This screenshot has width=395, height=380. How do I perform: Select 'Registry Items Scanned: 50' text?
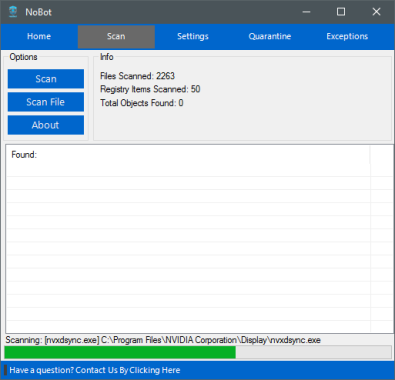(150, 89)
